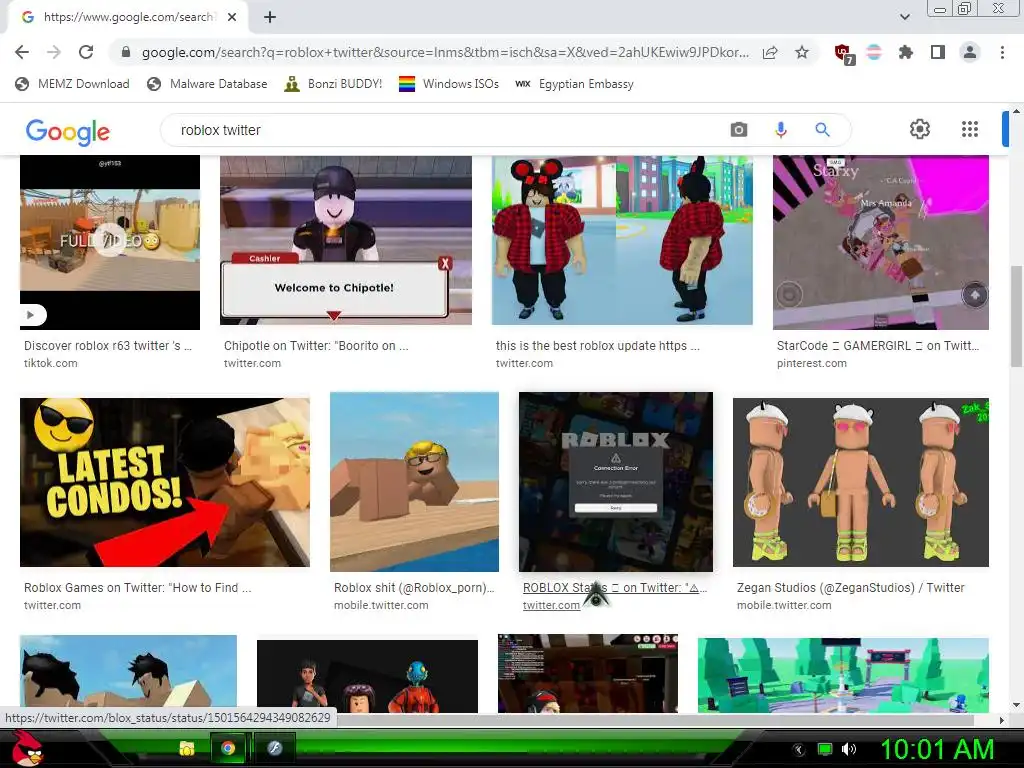
Task: Start voice search with microphone icon
Action: tap(780, 130)
